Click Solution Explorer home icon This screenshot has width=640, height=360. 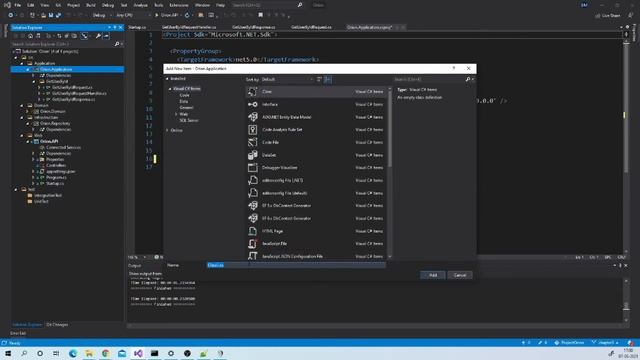(31, 36)
